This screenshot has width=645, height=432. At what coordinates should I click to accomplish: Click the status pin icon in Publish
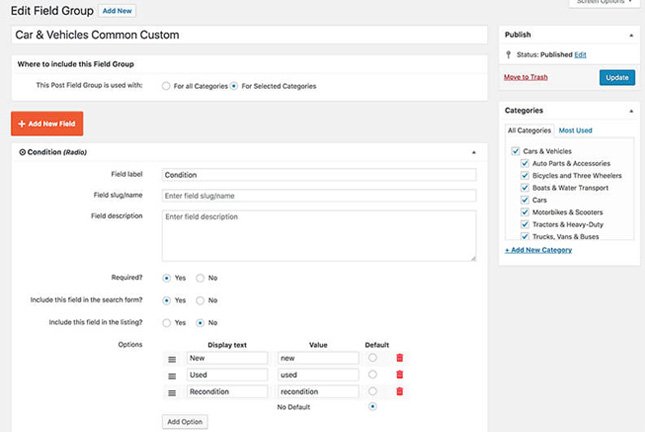click(x=508, y=55)
